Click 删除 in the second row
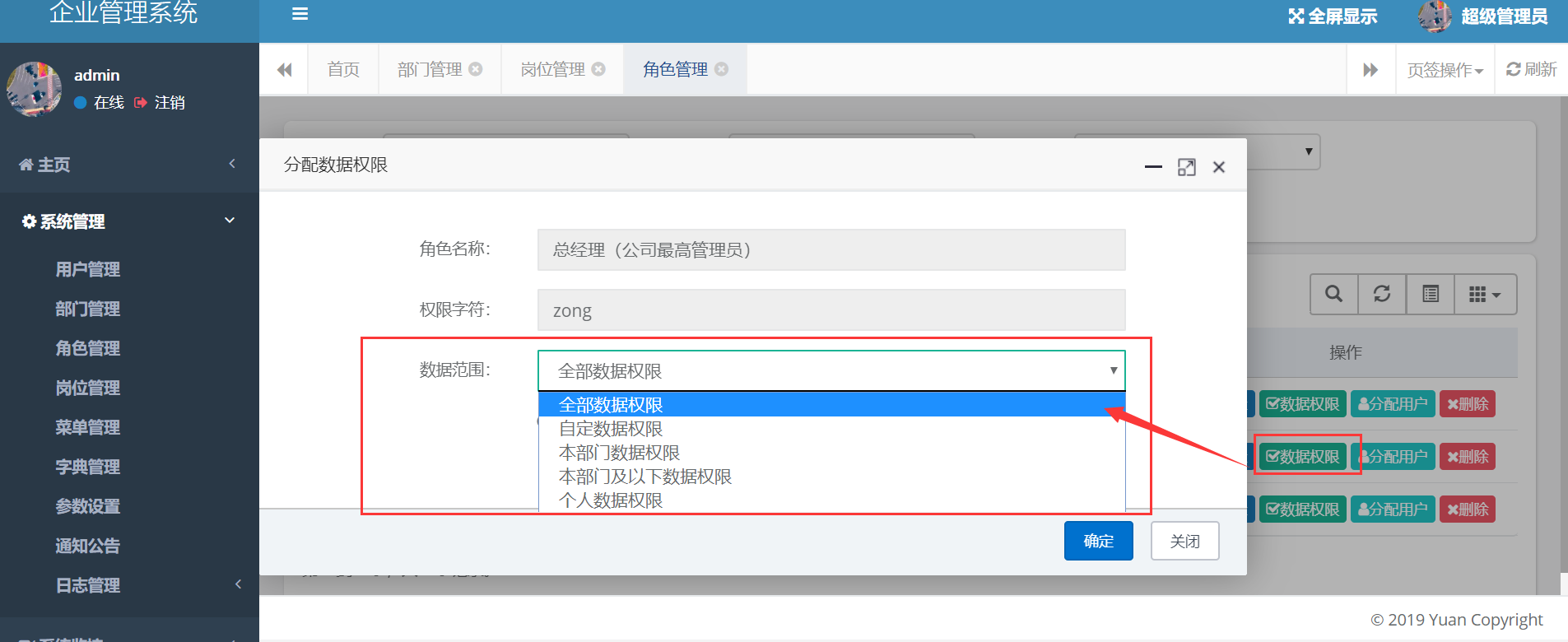The image size is (1568, 642). tap(1468, 457)
